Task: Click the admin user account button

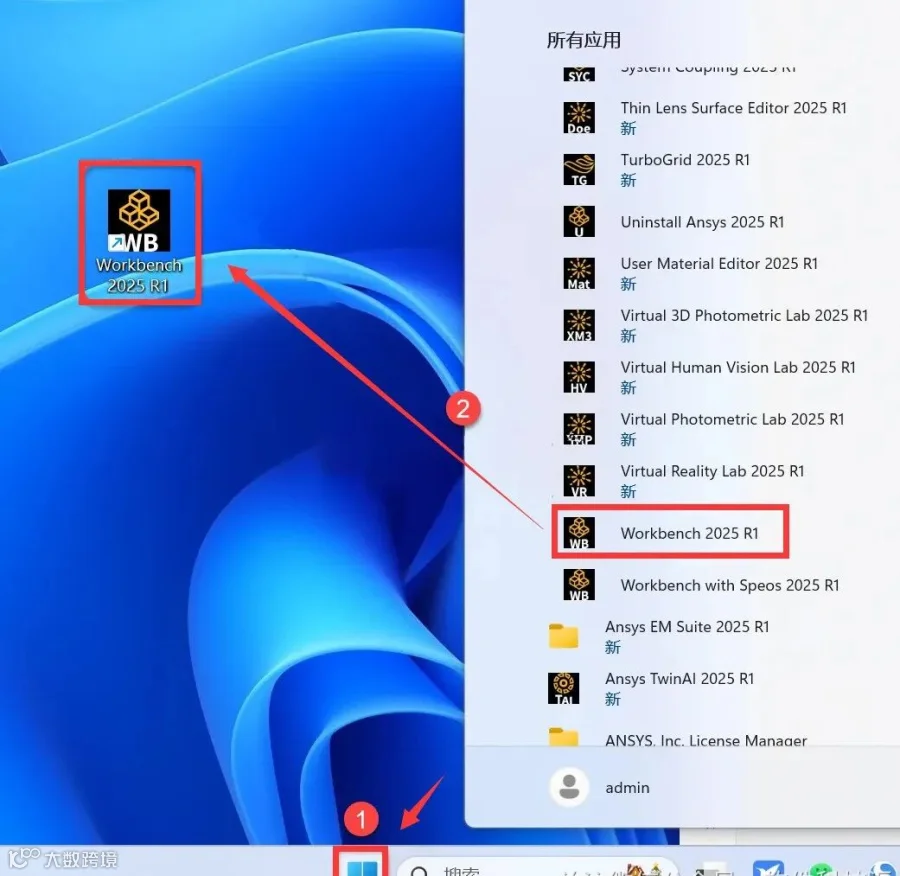Action: [600, 787]
